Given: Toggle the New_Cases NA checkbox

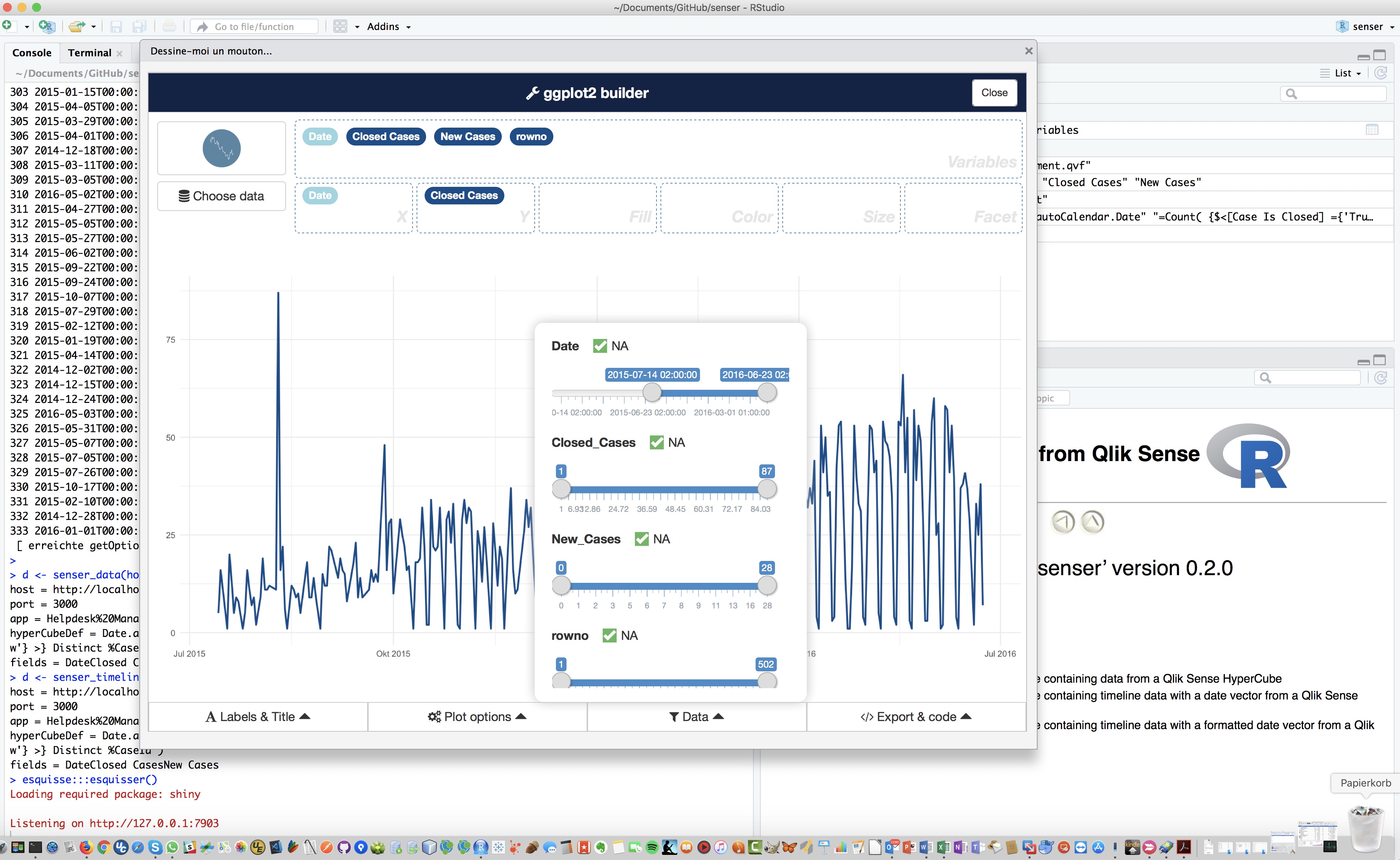Looking at the screenshot, I should click(x=642, y=539).
